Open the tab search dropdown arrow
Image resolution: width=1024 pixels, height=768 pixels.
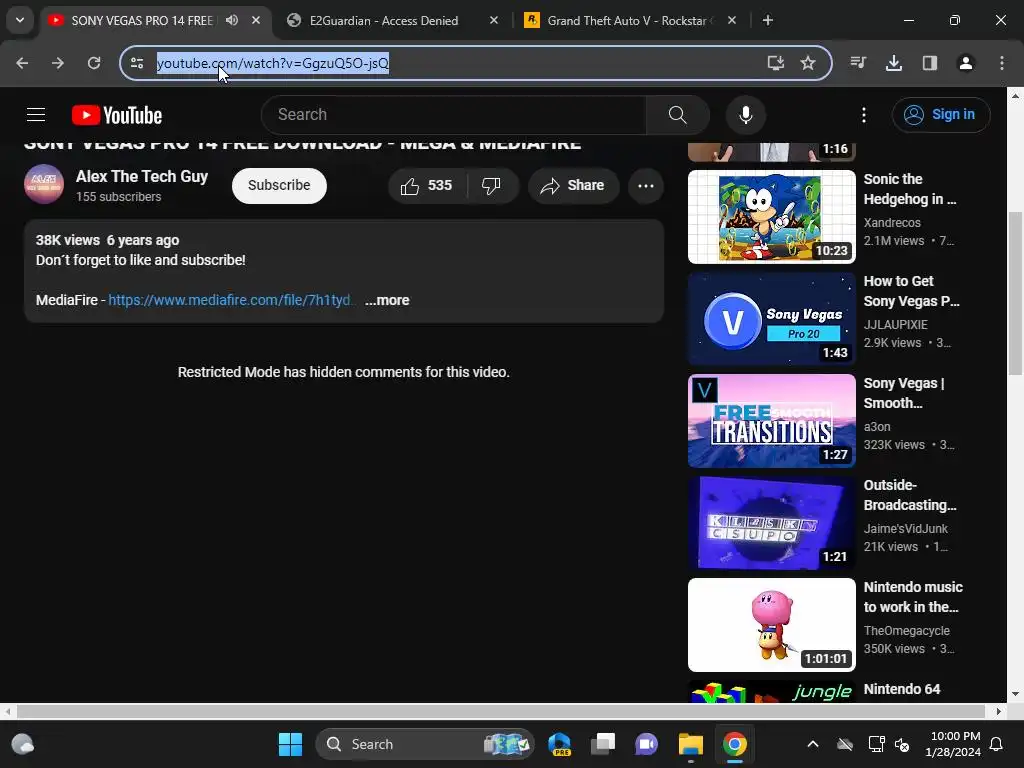[20, 20]
